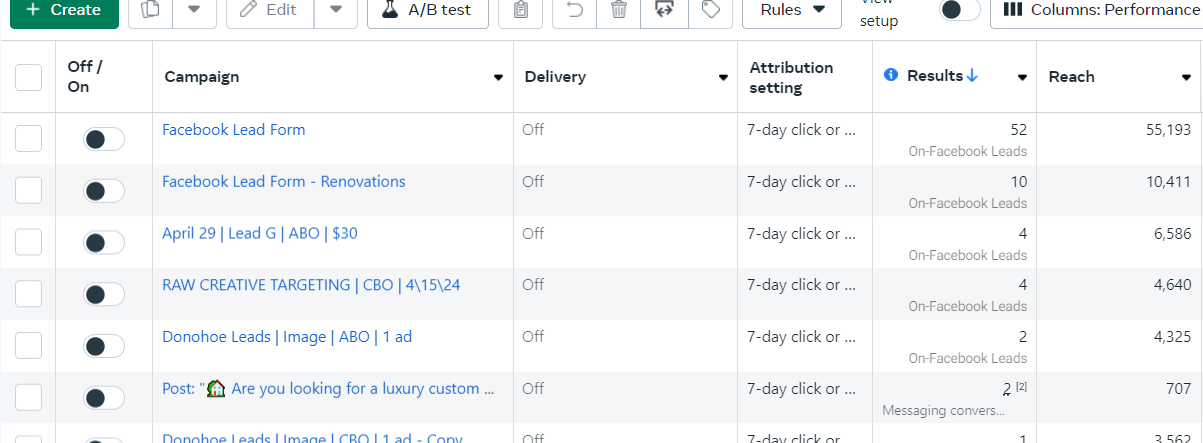Screen dimensions: 1203x443
Task: Open the Columns: Performance selector
Action: 1098,10
